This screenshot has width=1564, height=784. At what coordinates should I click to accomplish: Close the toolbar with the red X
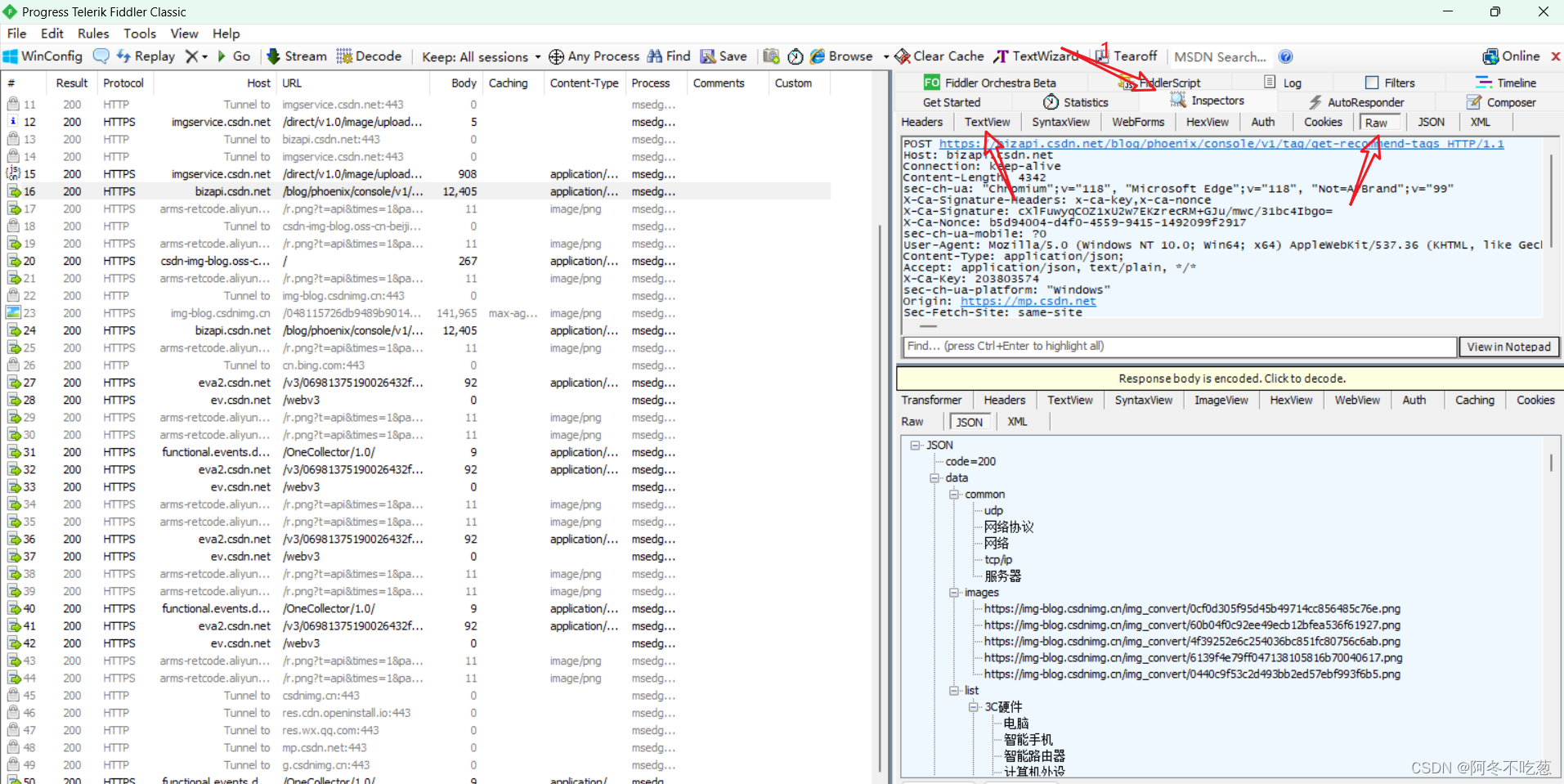(x=1555, y=56)
